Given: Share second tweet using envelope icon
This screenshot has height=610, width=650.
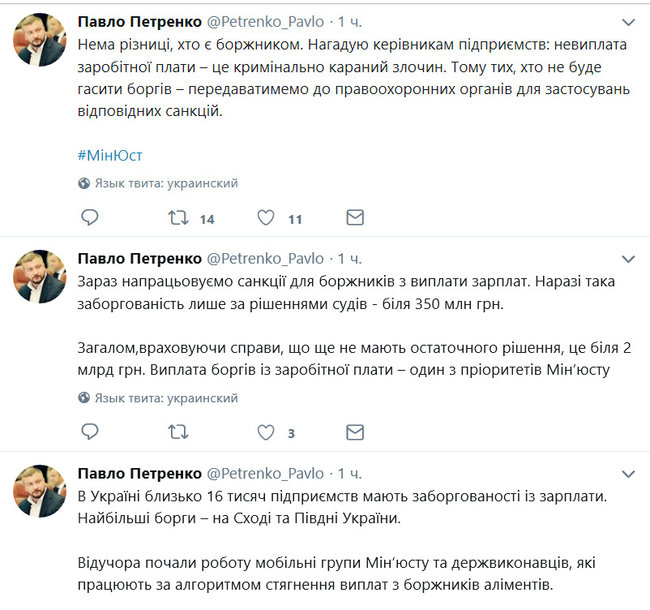Looking at the screenshot, I should tap(354, 432).
